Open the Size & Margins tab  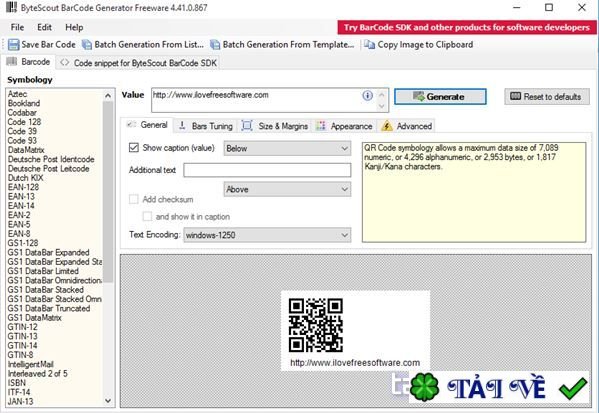coord(276,126)
